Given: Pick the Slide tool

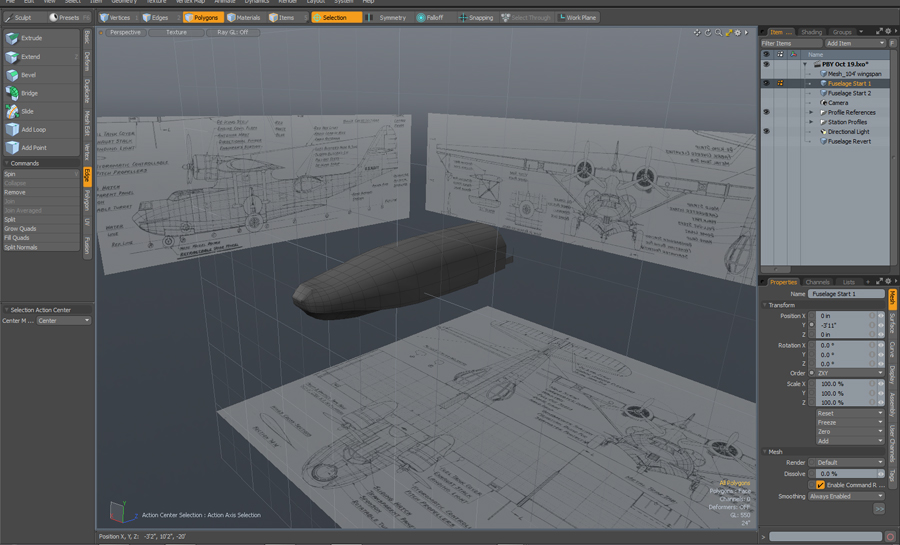Looking at the screenshot, I should click(x=41, y=111).
